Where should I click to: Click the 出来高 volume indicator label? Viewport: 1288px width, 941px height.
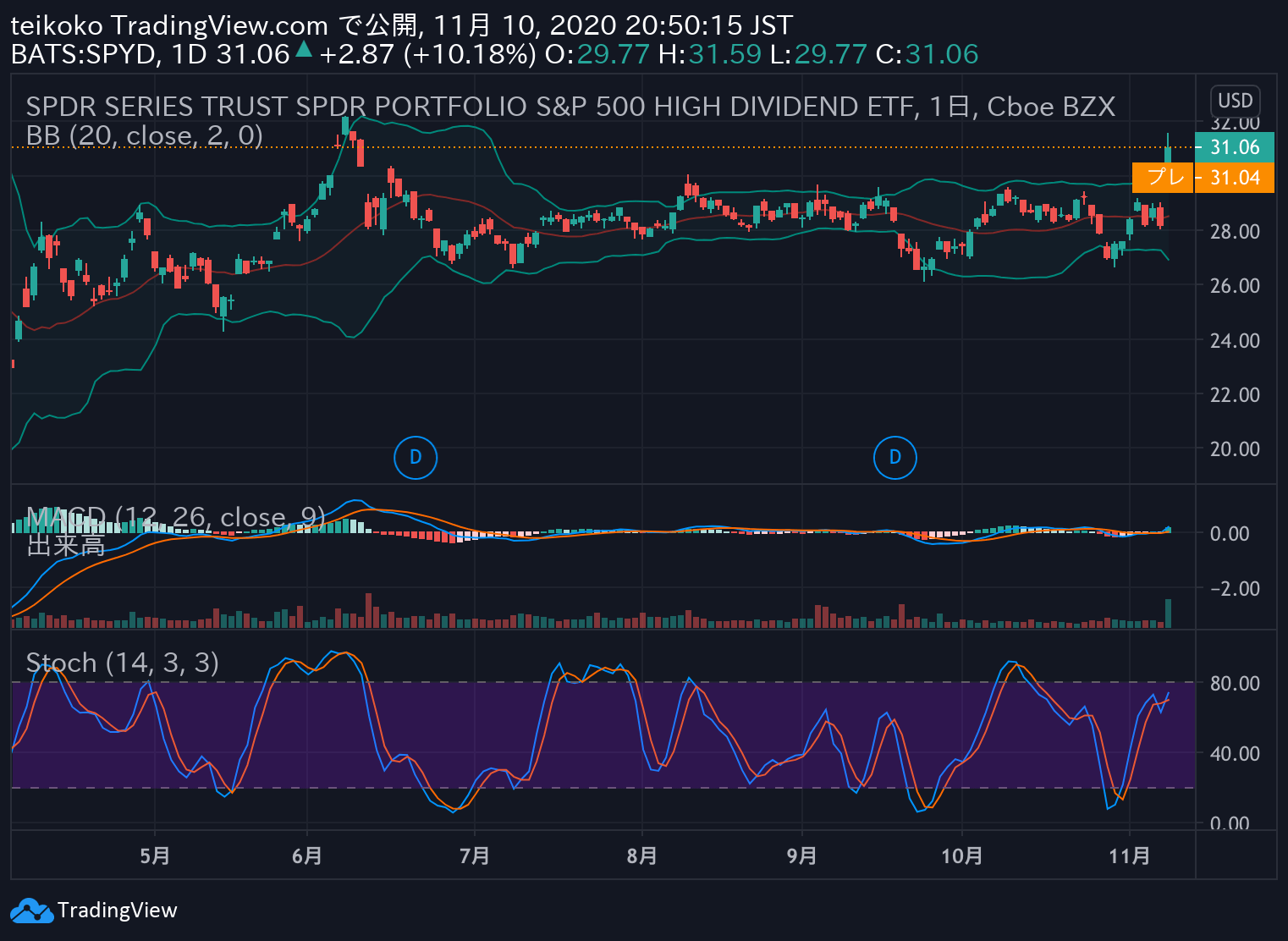click(x=66, y=546)
